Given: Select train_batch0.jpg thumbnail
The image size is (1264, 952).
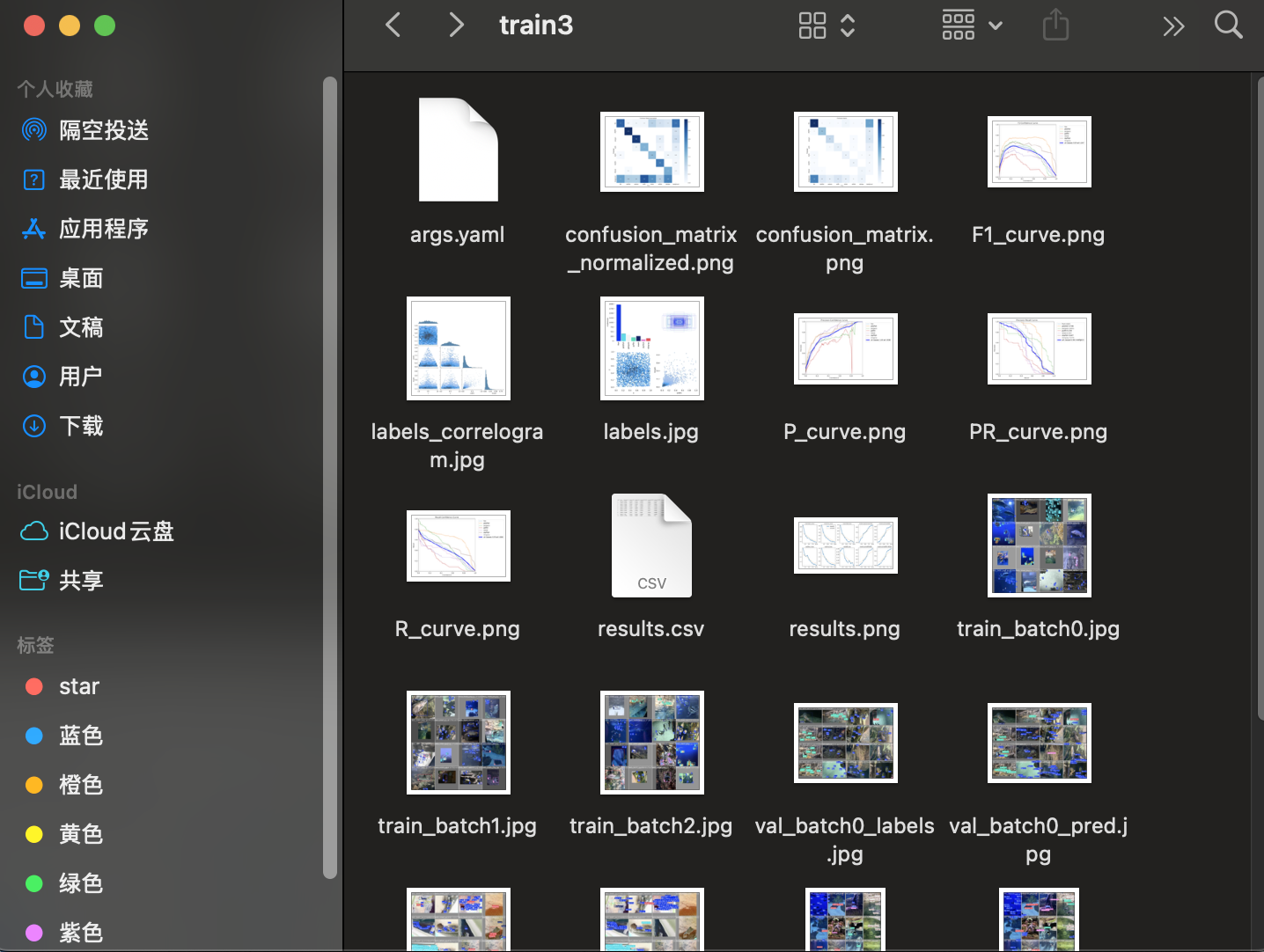Looking at the screenshot, I should click(1039, 546).
